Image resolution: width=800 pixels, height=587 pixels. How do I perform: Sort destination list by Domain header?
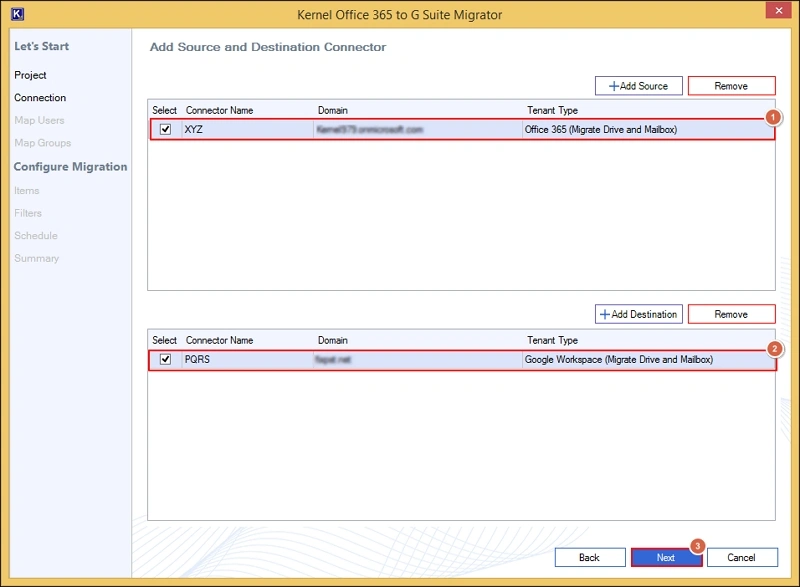pyautogui.click(x=333, y=340)
